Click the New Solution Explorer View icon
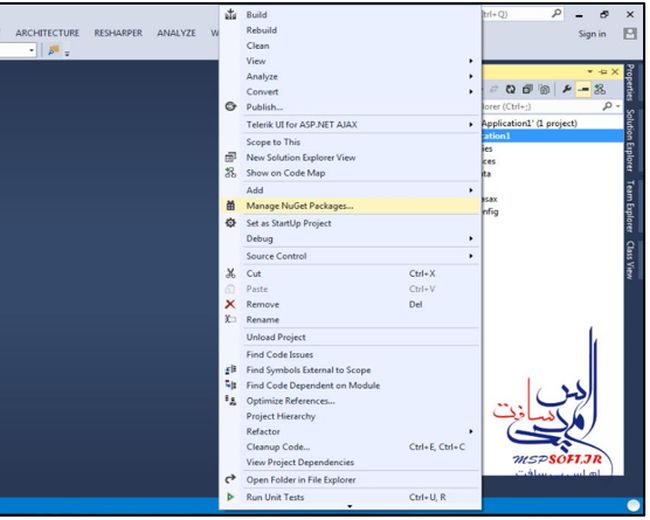Viewport: 650px width, 520px height. coord(230,157)
